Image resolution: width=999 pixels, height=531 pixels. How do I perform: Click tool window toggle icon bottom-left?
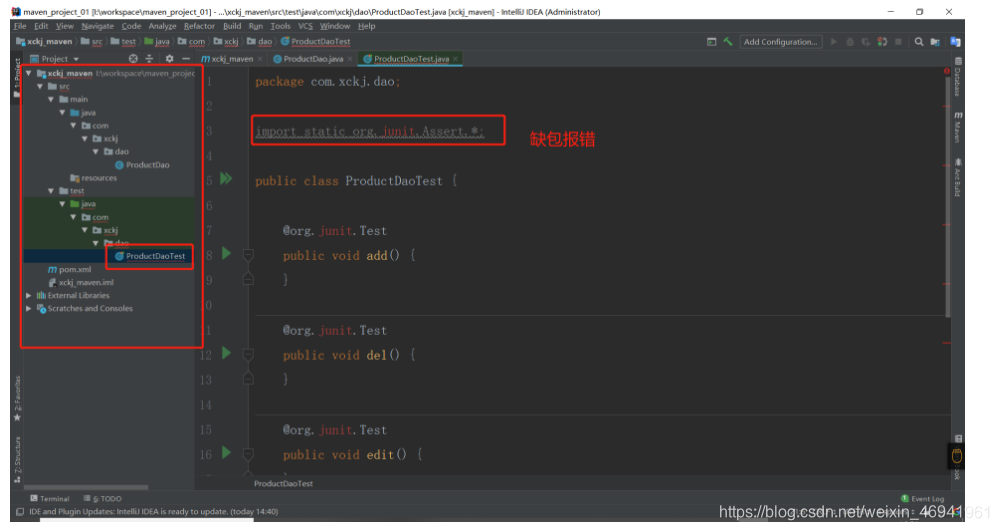[x=20, y=512]
